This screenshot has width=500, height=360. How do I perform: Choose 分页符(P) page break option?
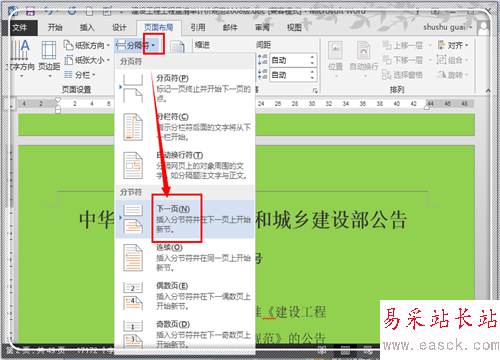point(185,88)
